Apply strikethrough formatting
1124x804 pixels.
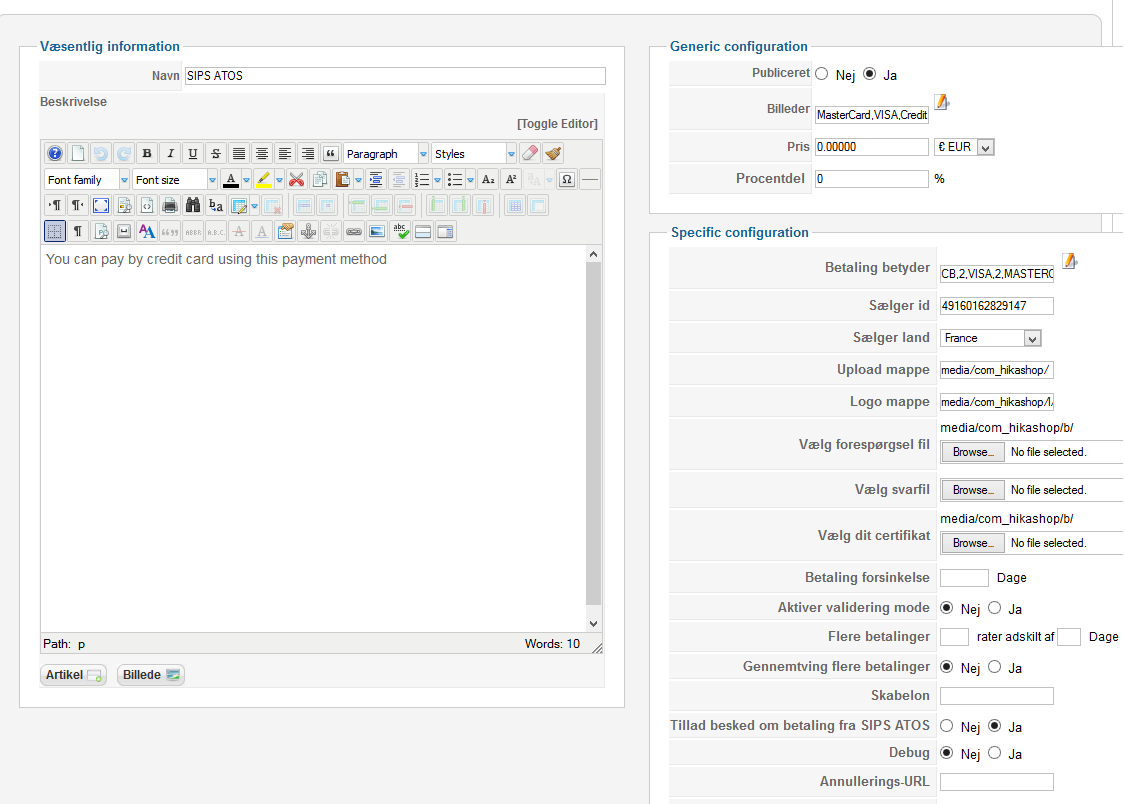click(x=216, y=153)
